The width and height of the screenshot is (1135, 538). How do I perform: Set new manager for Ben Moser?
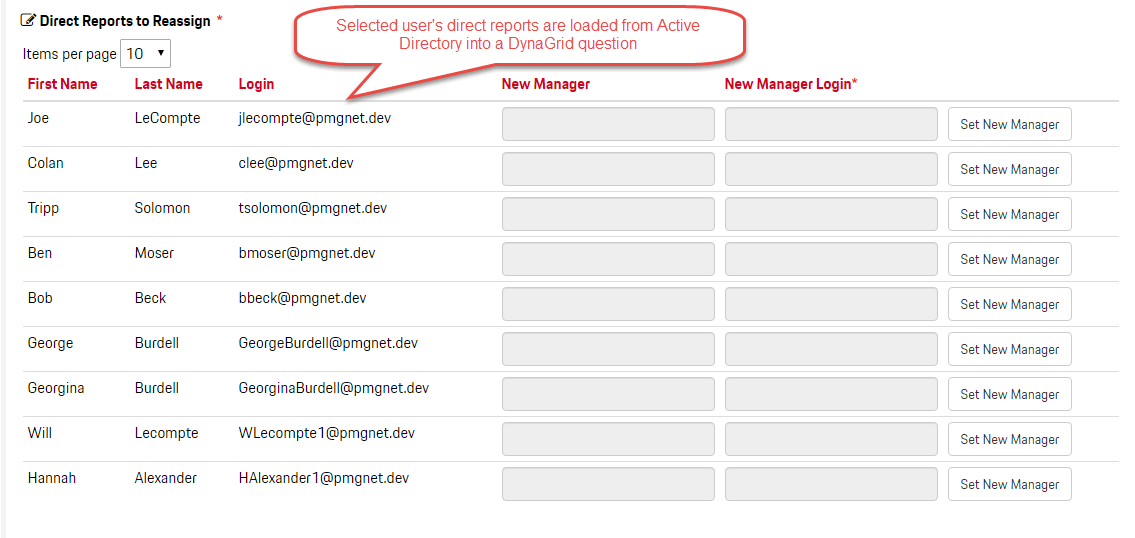coord(1010,259)
